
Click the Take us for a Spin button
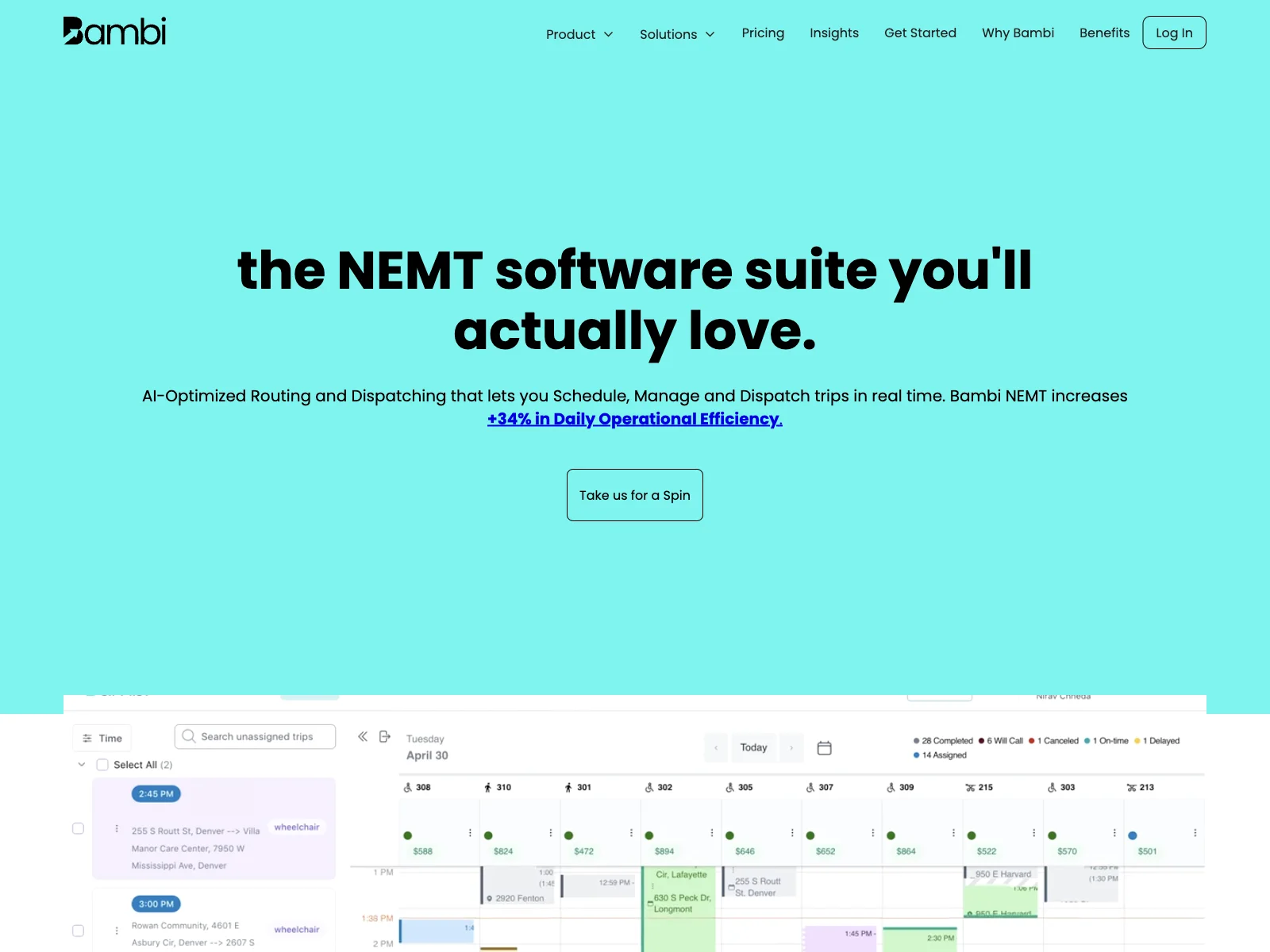[x=635, y=495]
